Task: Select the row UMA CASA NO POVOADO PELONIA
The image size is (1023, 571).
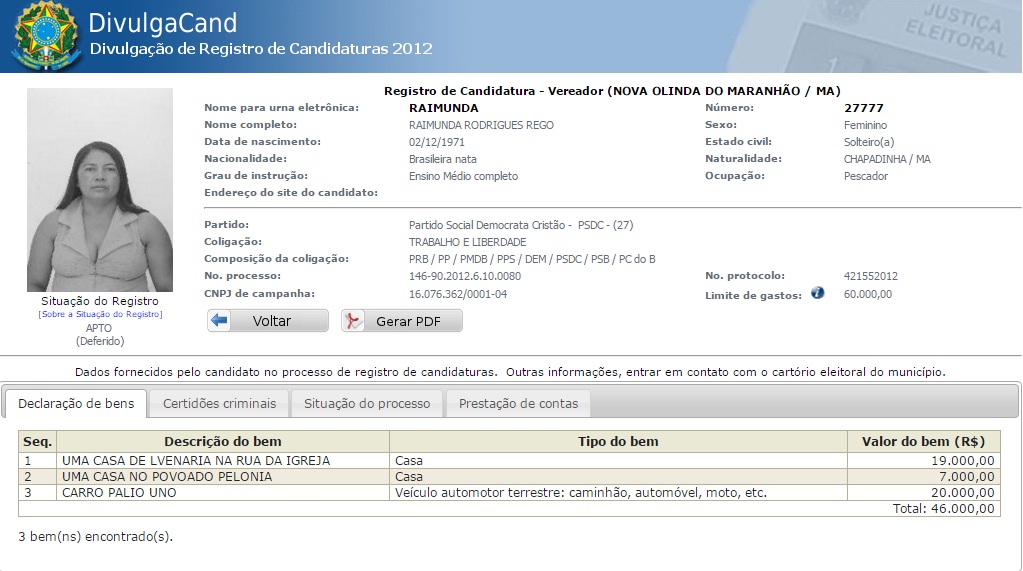Action: 509,476
